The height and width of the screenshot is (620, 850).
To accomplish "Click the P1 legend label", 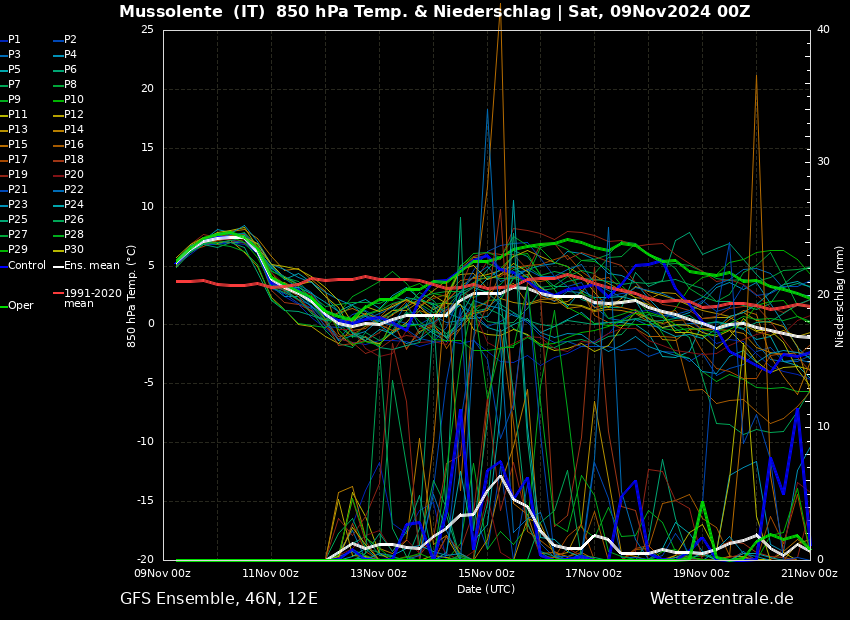I will pyautogui.click(x=14, y=40).
